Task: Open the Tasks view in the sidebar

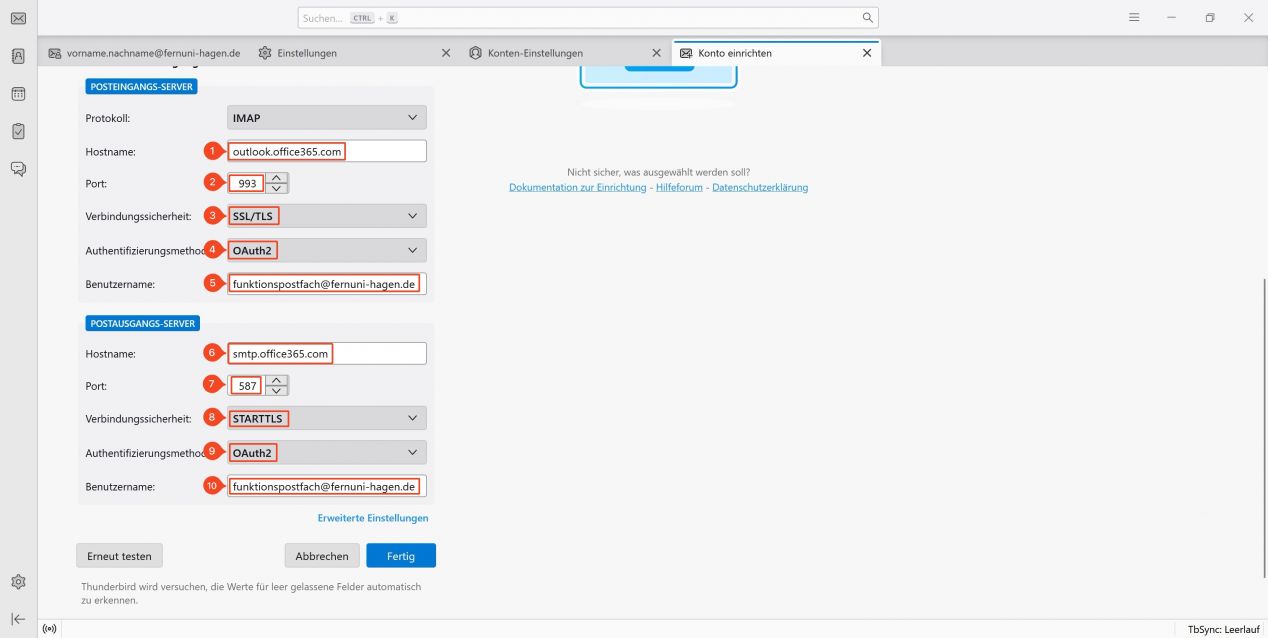Action: tap(17, 130)
